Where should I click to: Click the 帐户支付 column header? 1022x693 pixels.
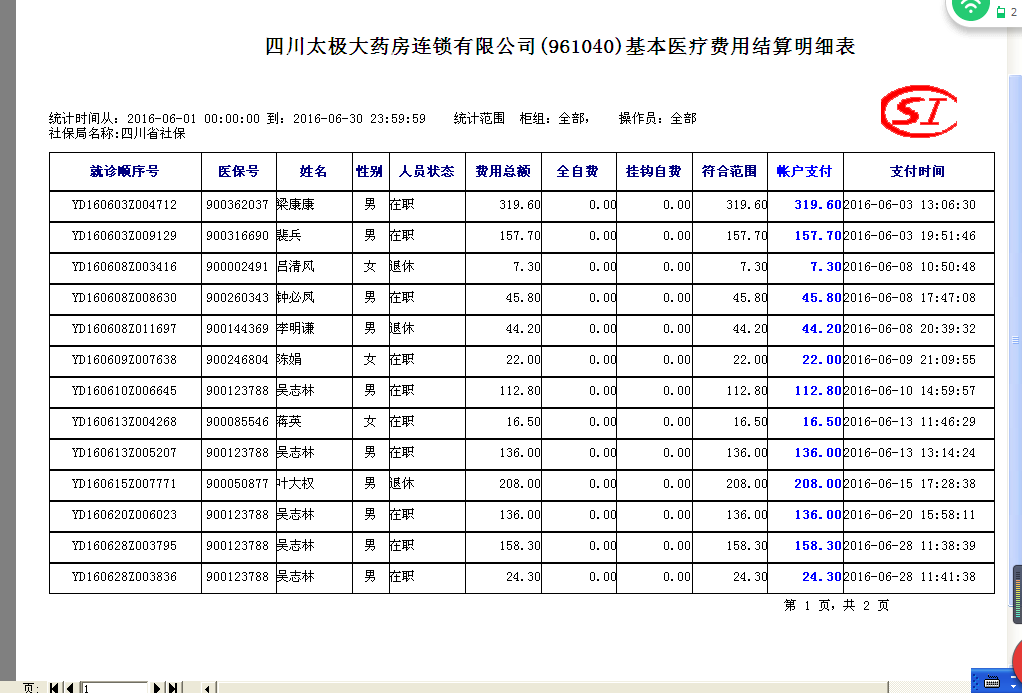point(804,171)
